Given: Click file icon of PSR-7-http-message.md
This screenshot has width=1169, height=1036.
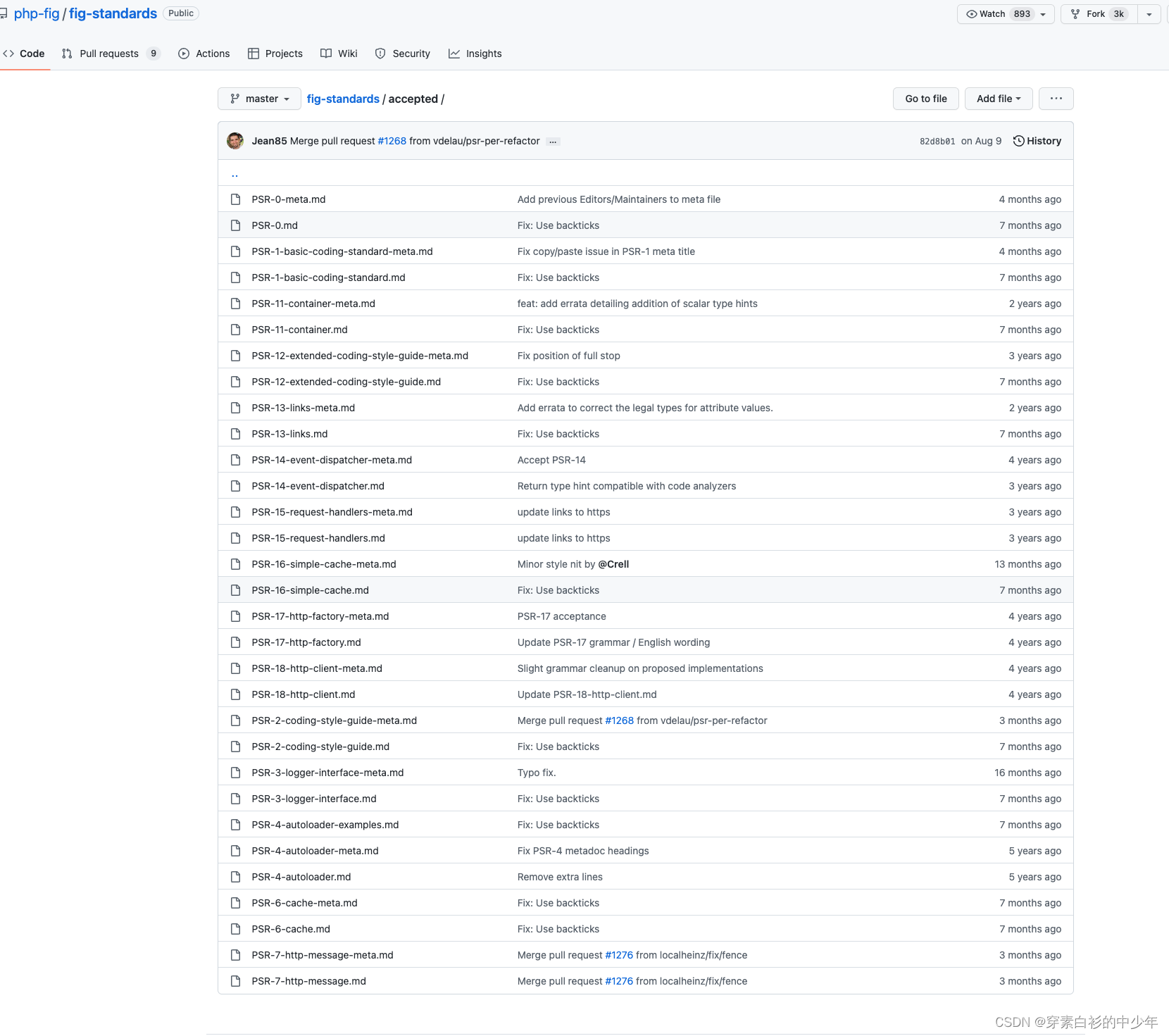Looking at the screenshot, I should click(236, 981).
